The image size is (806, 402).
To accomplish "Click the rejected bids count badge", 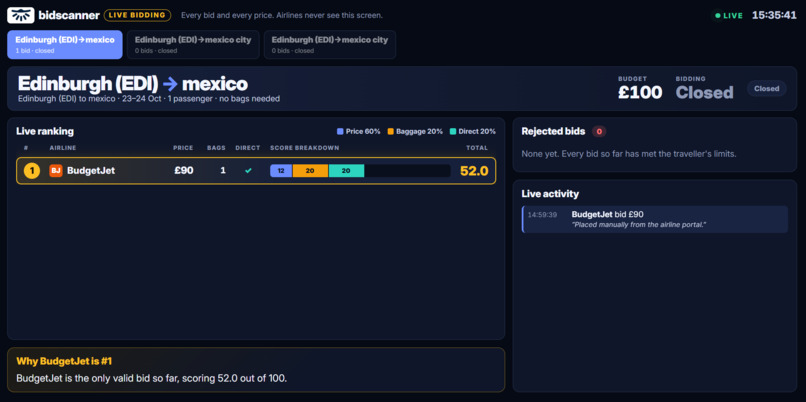I will (x=599, y=132).
